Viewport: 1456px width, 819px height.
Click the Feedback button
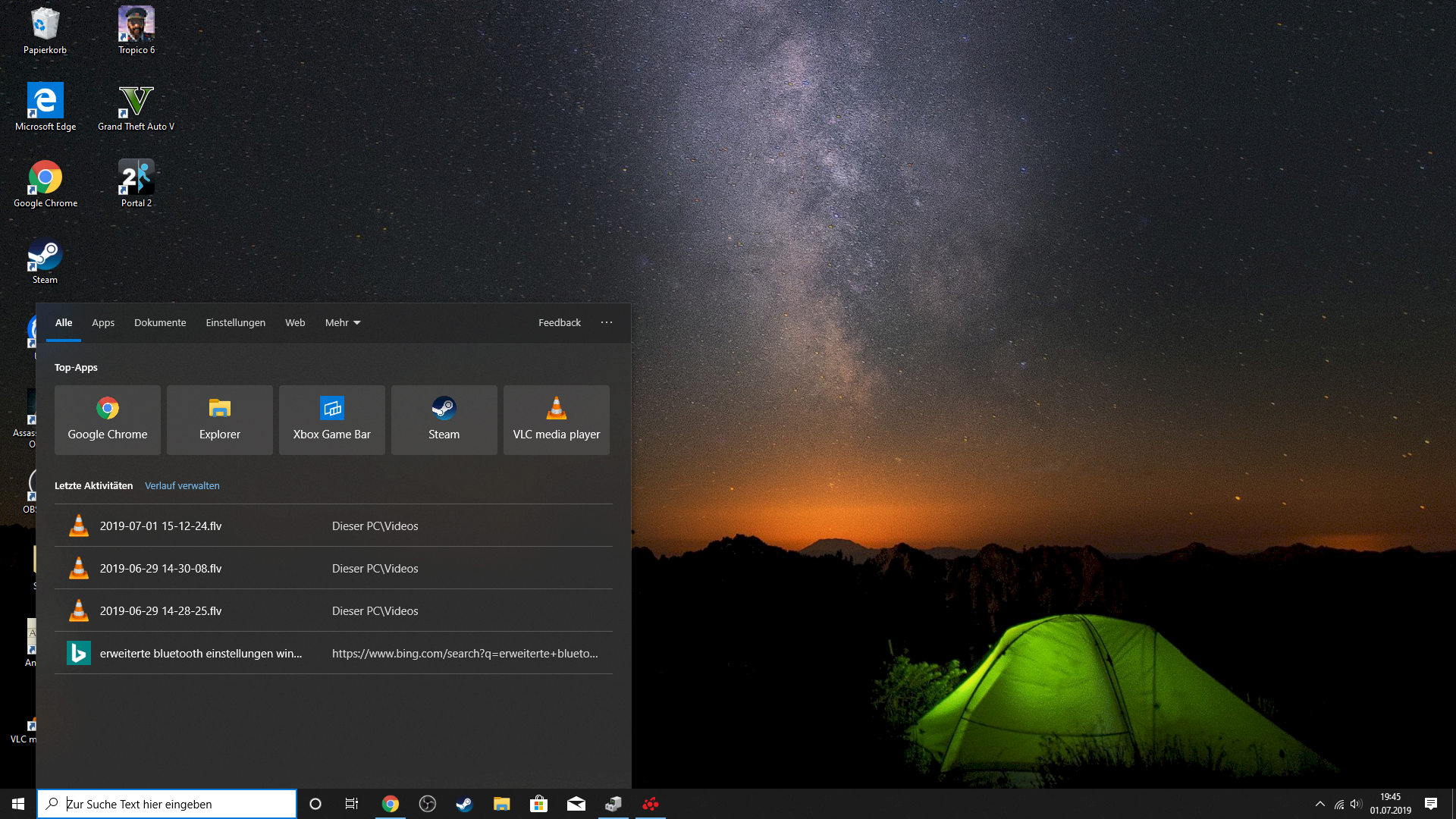(560, 323)
